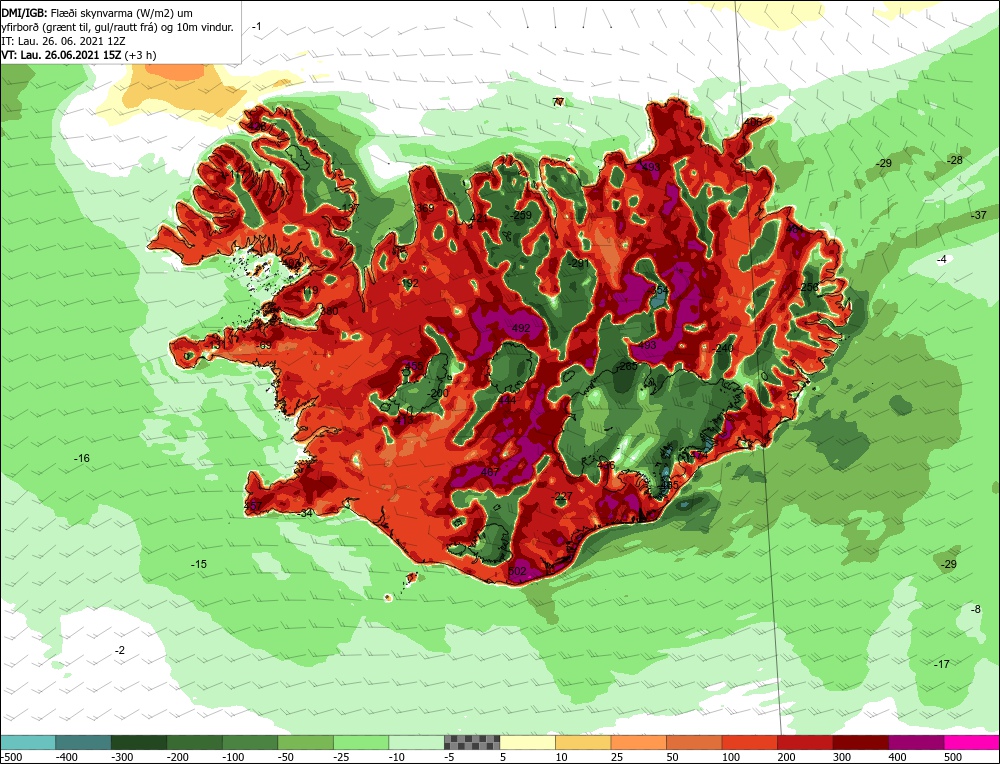The image size is (1000, 764).
Task: Click the '-34' value off Reykjanes
Action: [305, 513]
